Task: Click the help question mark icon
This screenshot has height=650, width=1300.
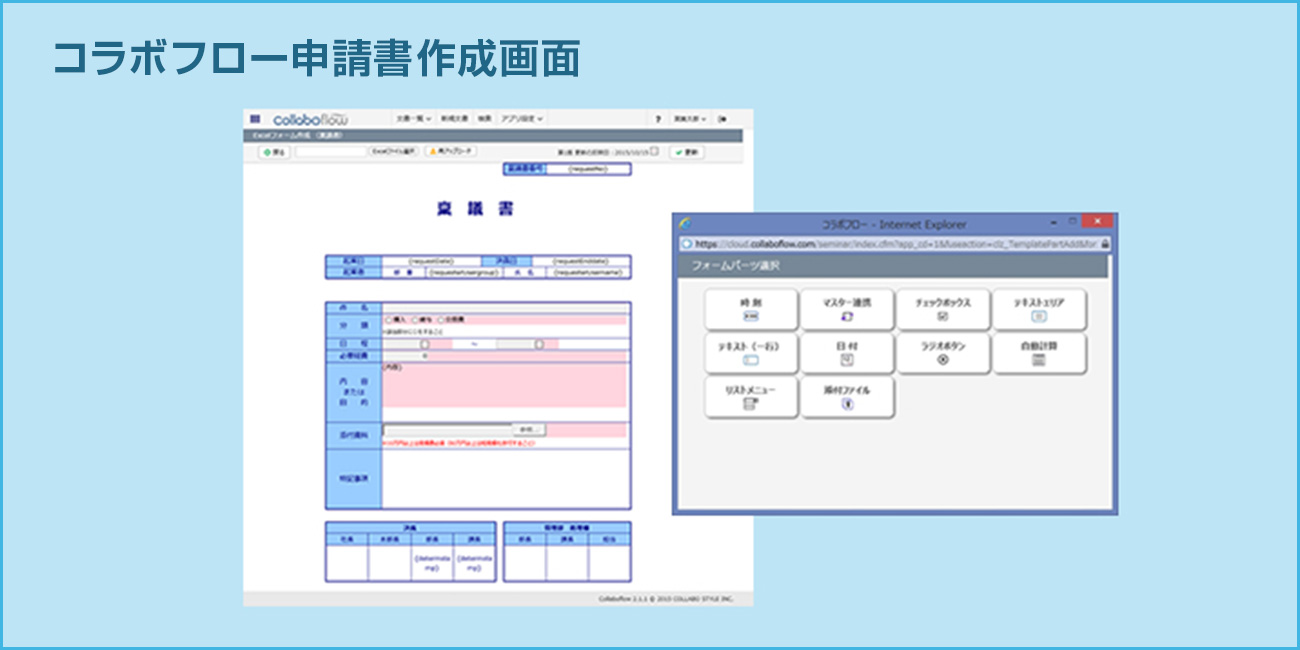Action: tap(657, 118)
